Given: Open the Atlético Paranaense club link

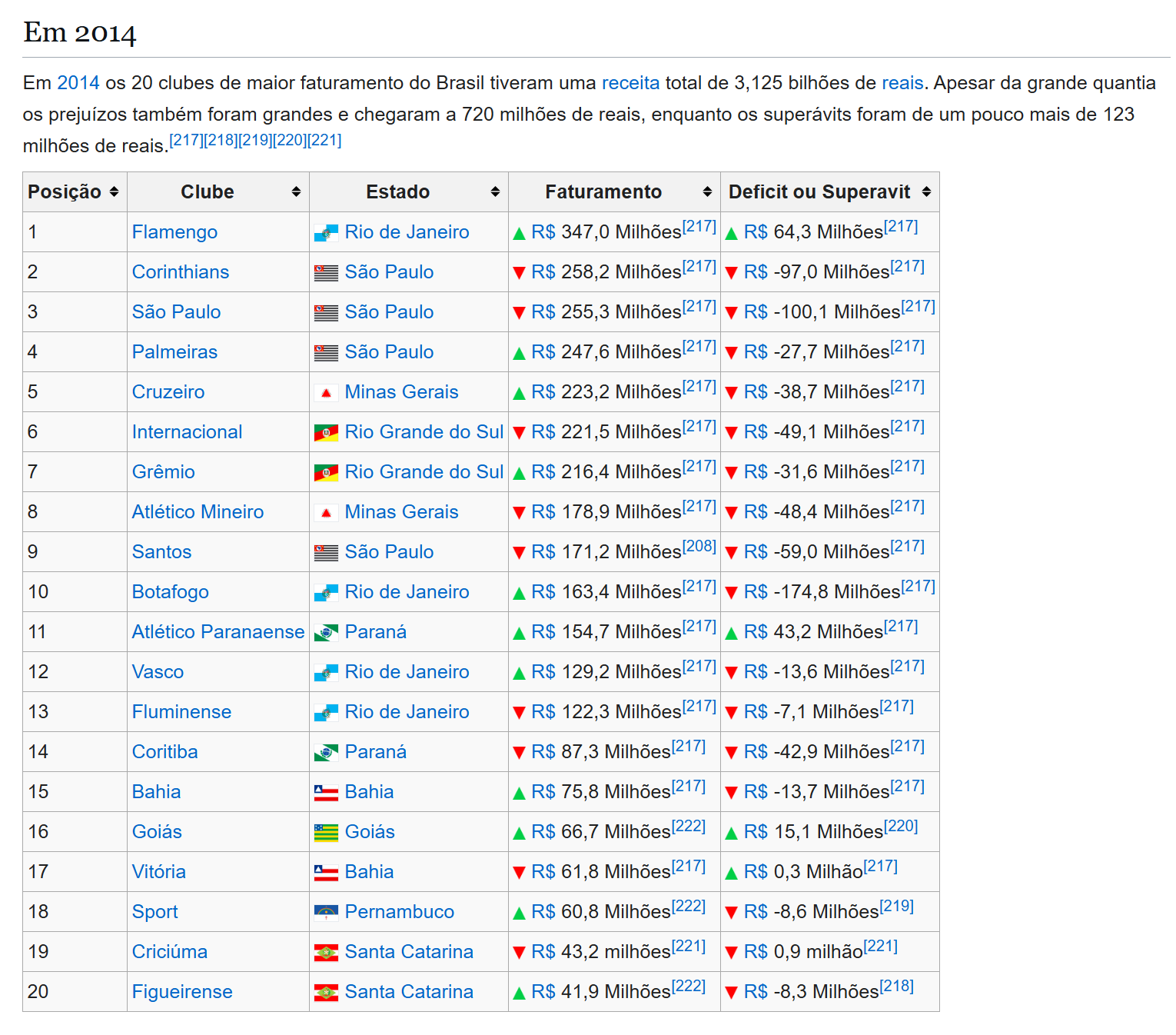Looking at the screenshot, I should (218, 632).
